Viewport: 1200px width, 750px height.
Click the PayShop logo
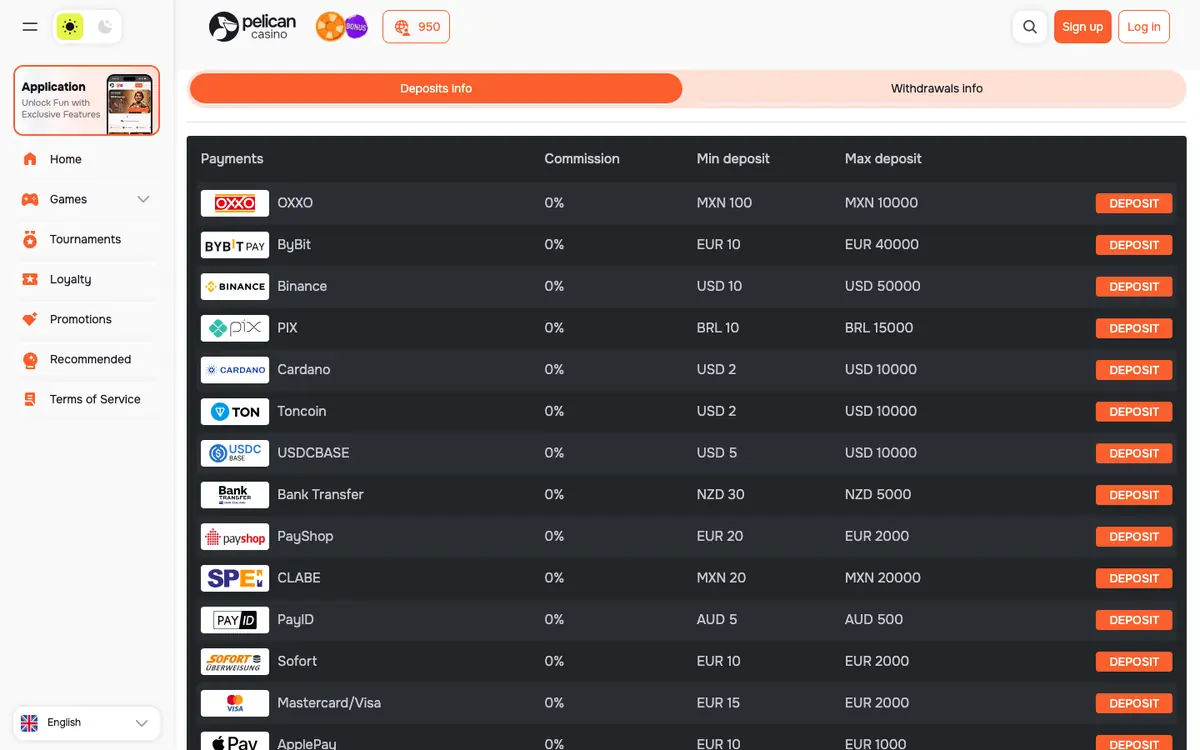point(235,536)
